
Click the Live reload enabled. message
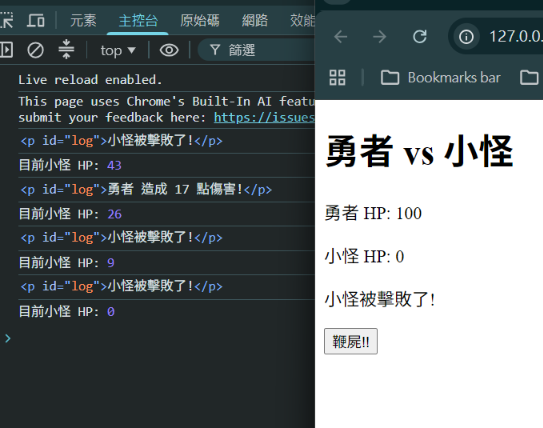pyautogui.click(x=90, y=80)
